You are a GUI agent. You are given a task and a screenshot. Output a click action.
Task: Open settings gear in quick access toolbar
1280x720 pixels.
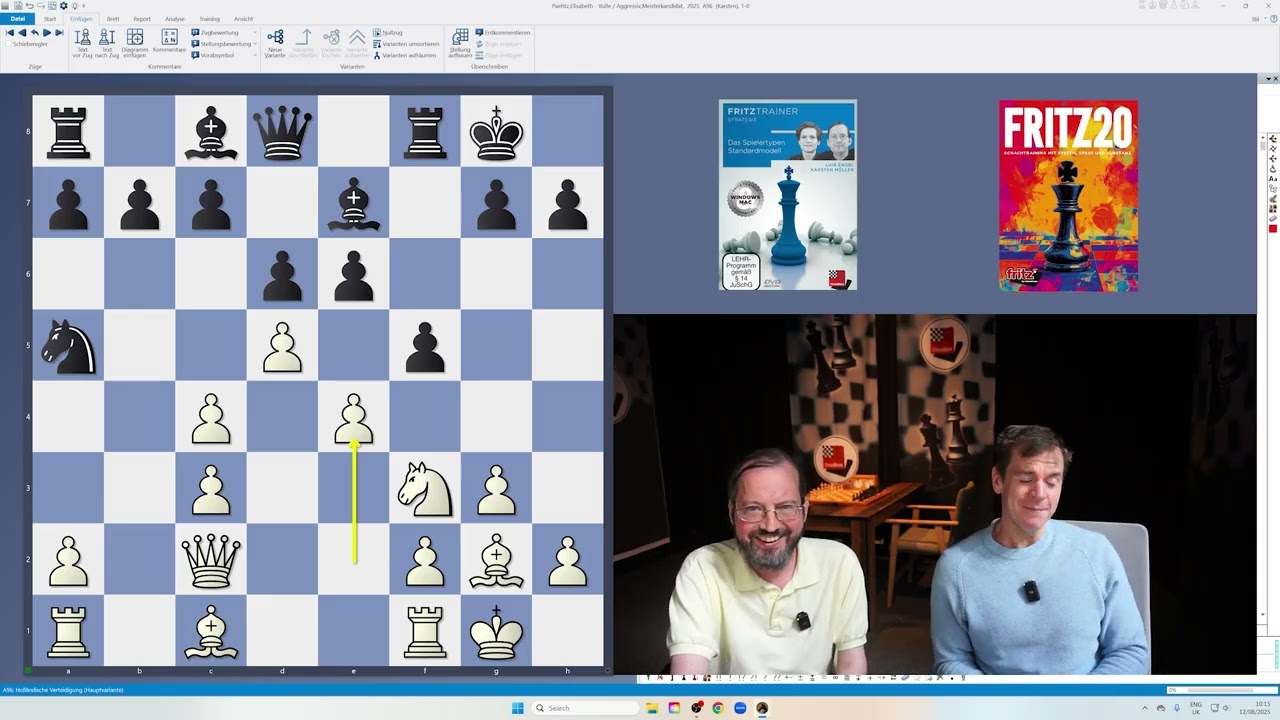[x=63, y=5]
